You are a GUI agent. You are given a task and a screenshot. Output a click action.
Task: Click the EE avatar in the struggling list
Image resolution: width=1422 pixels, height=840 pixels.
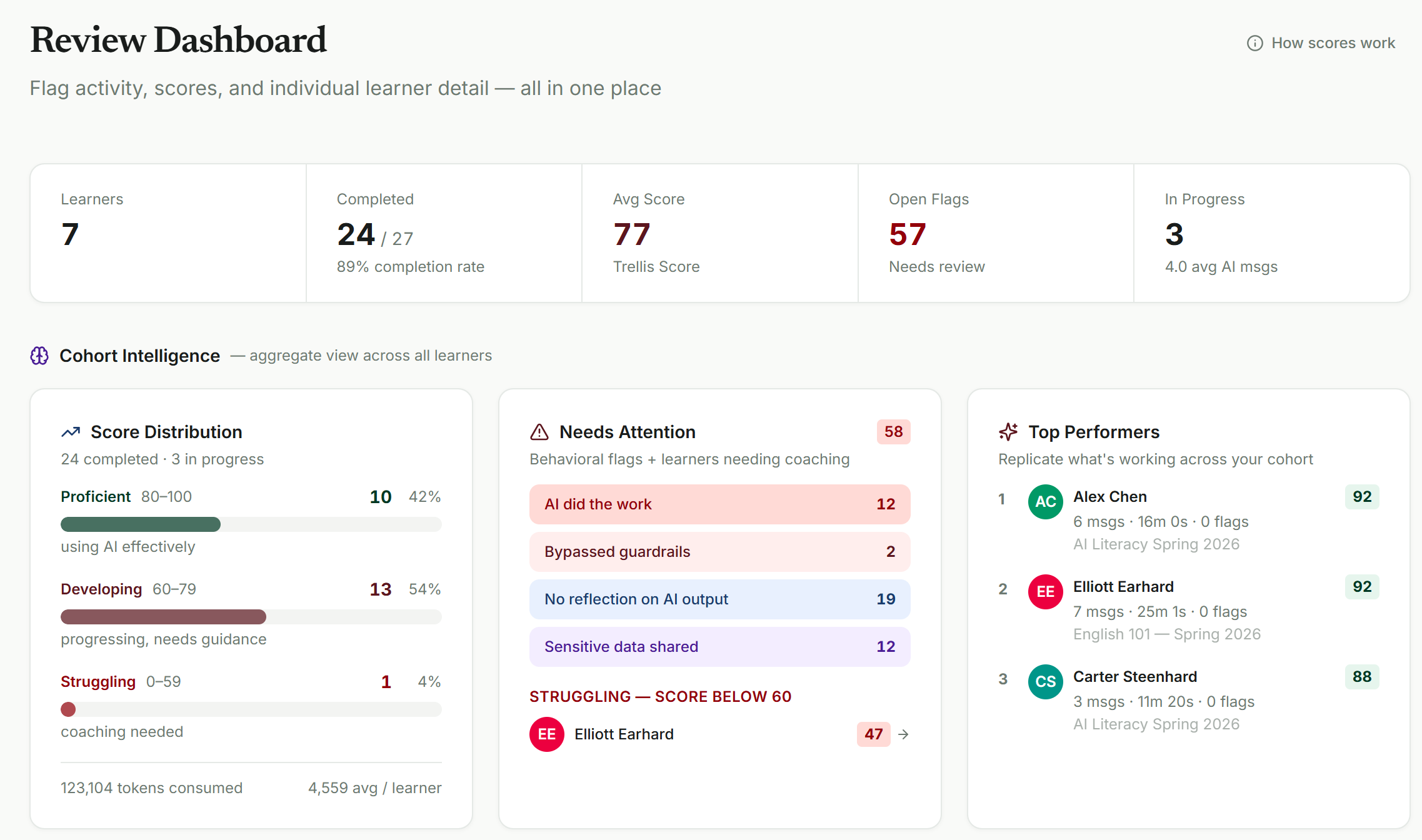(546, 734)
